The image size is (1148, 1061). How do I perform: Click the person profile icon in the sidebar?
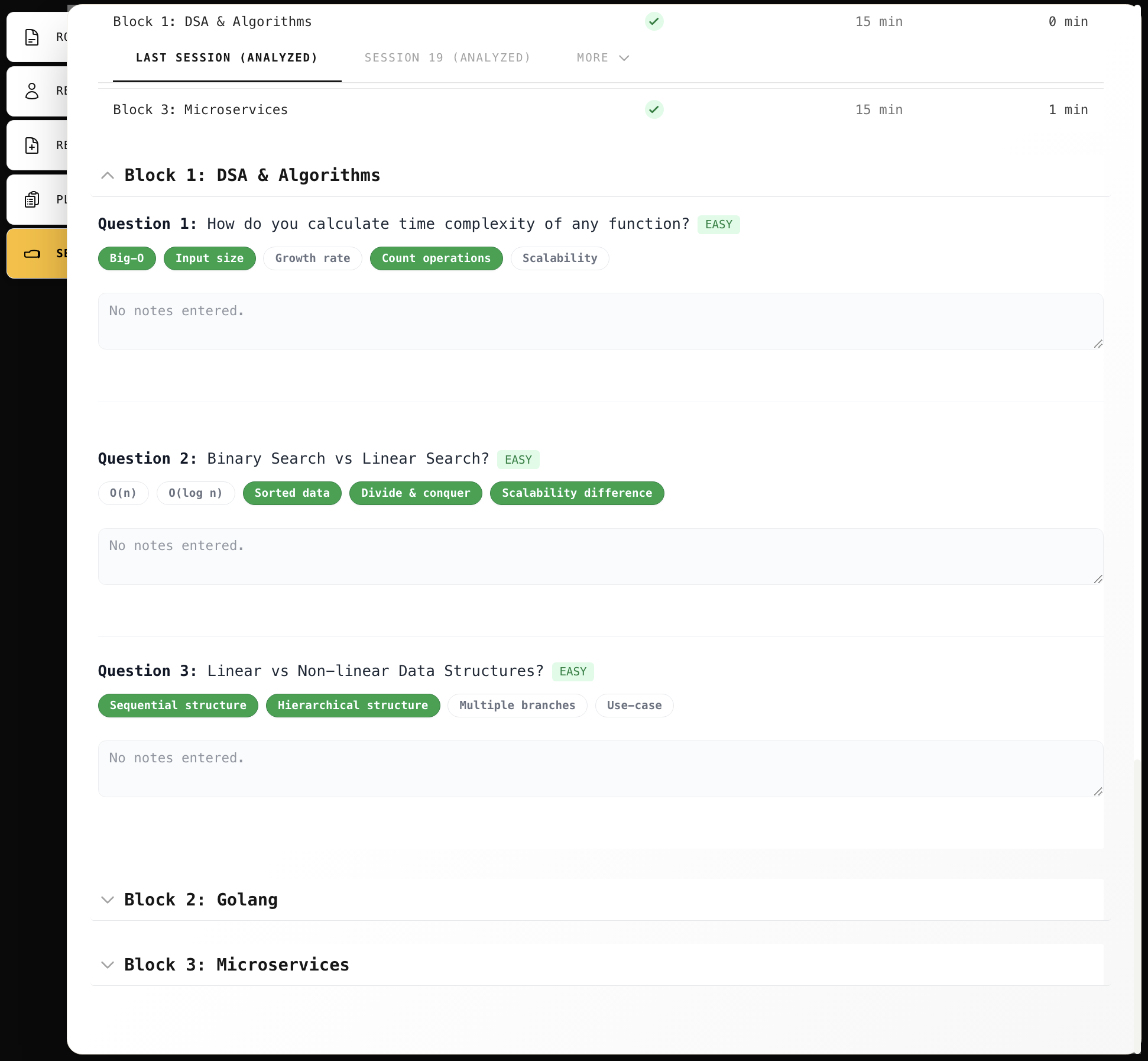click(x=33, y=90)
